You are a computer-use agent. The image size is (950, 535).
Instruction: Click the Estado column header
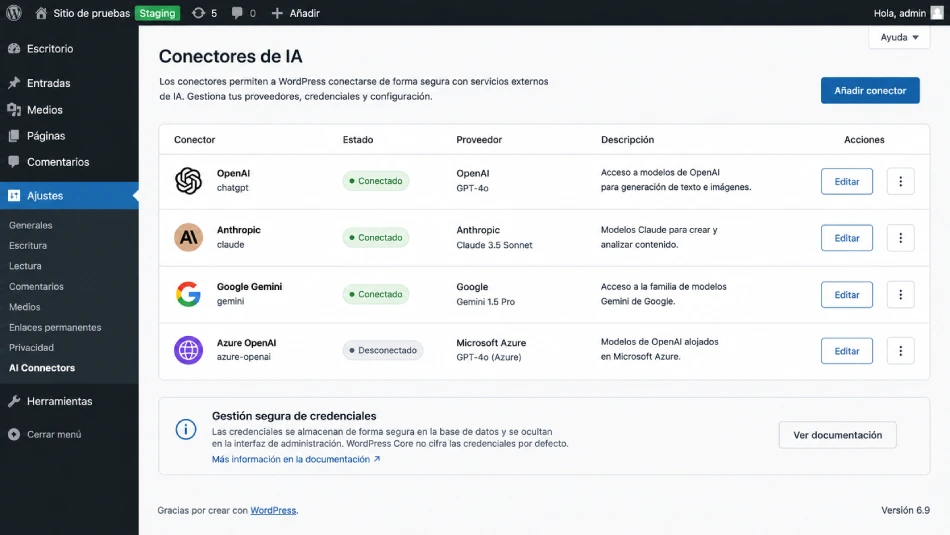(357, 139)
